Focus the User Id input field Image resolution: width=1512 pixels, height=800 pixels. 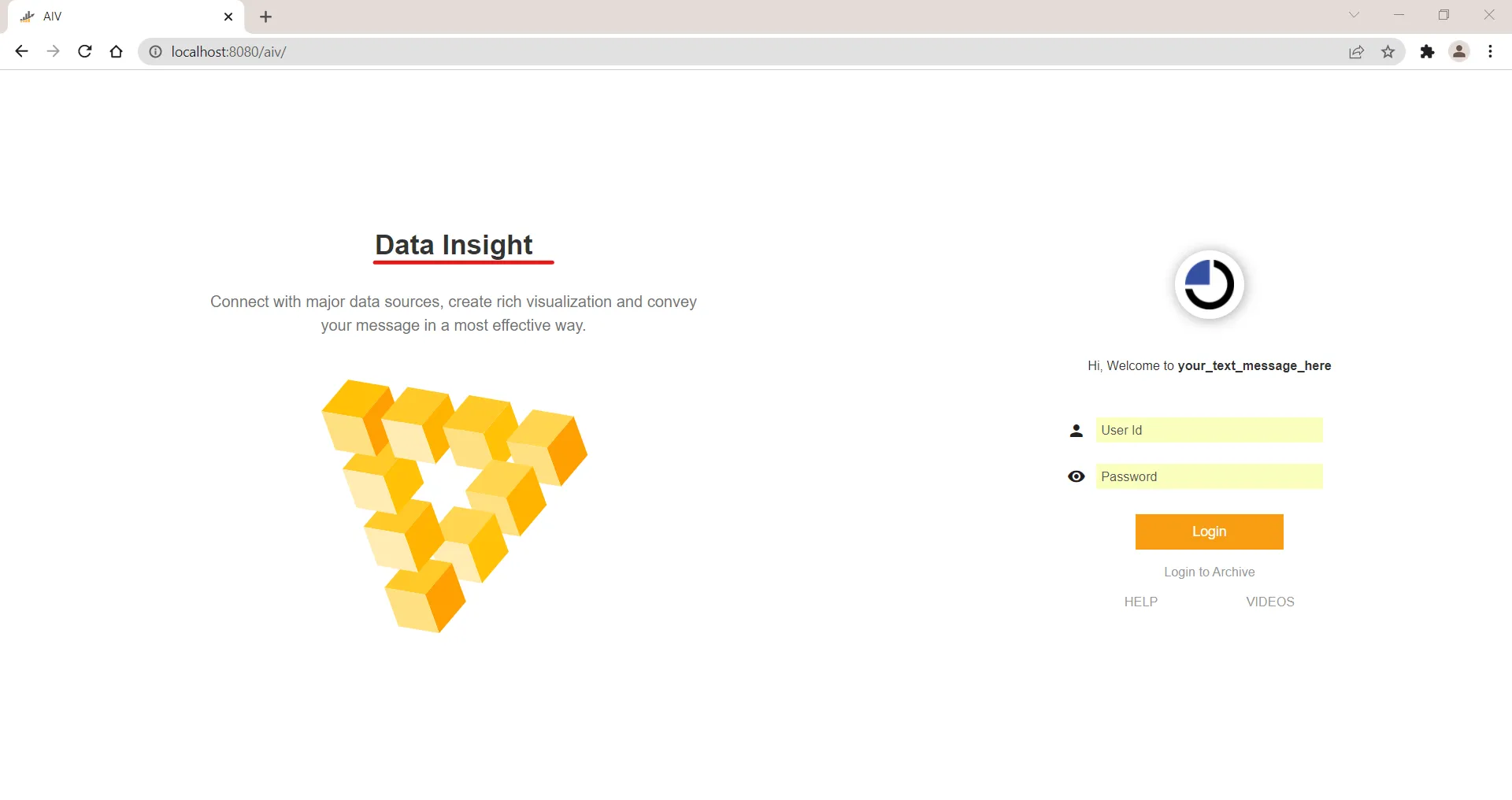click(1209, 430)
